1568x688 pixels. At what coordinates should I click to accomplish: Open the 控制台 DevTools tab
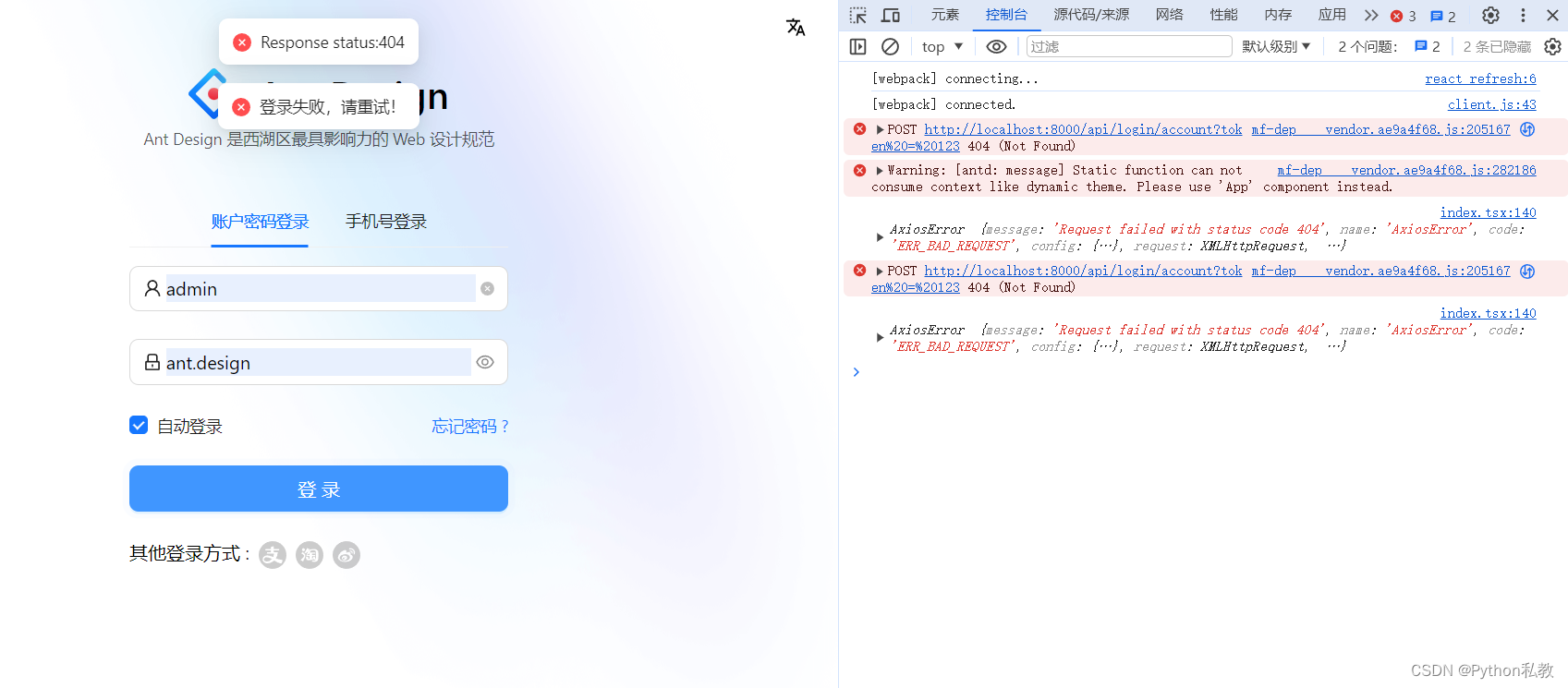coord(1006,15)
